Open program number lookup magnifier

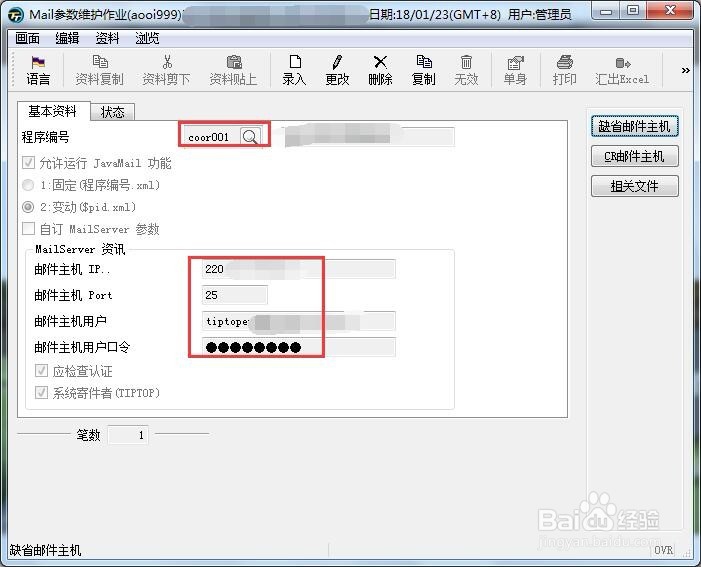click(250, 136)
